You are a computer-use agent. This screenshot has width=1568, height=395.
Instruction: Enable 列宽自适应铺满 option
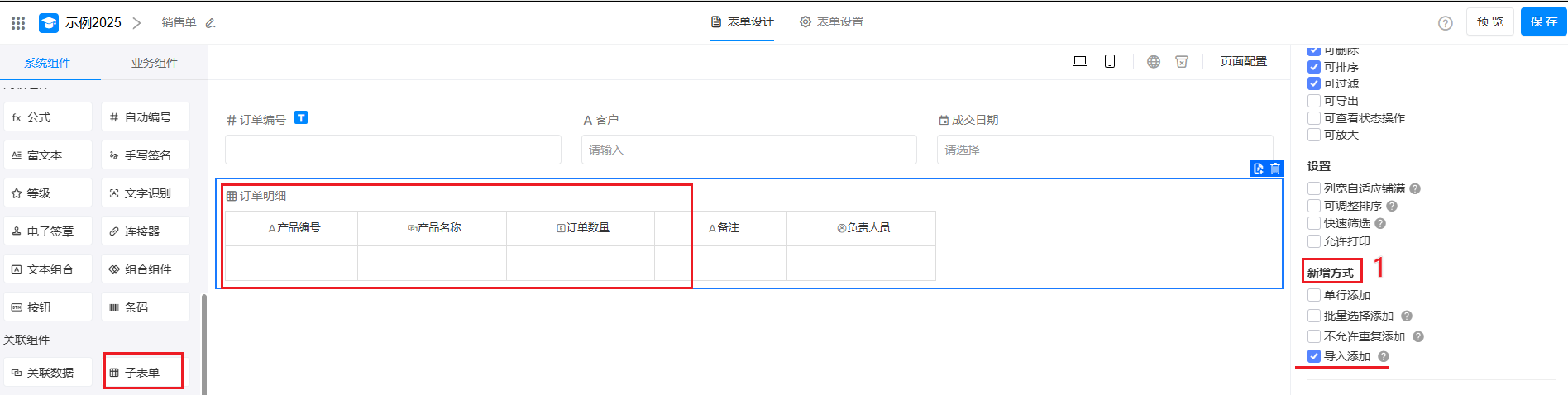click(x=1314, y=188)
